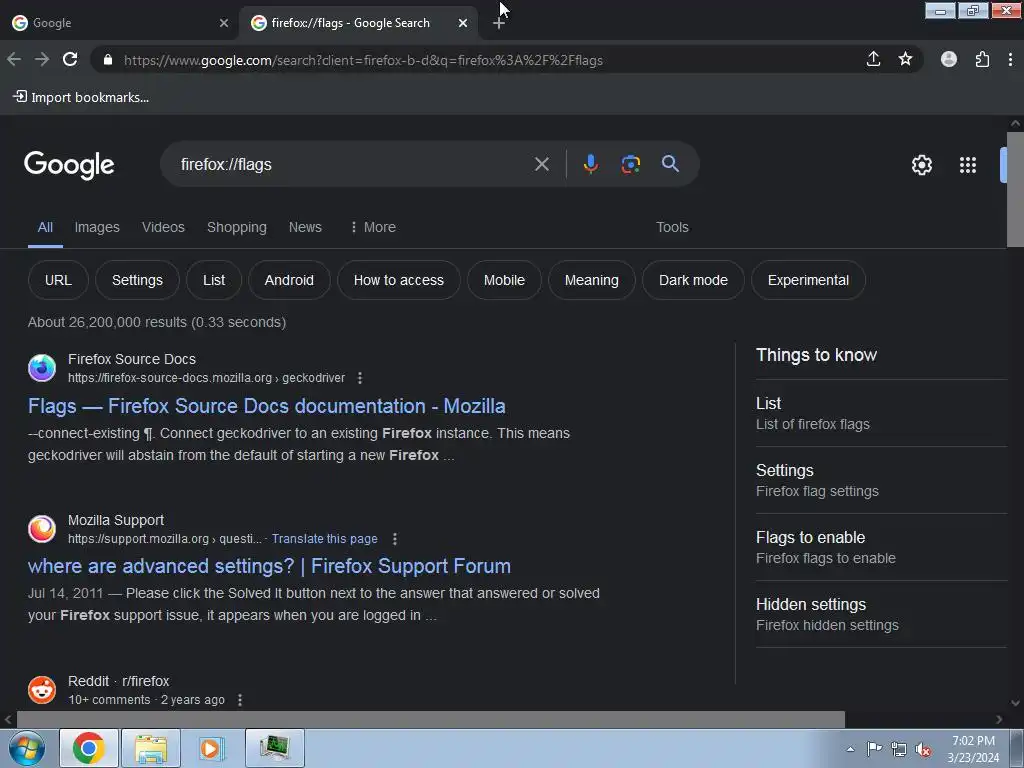
Task: Click inside the Google search field
Action: tap(353, 164)
